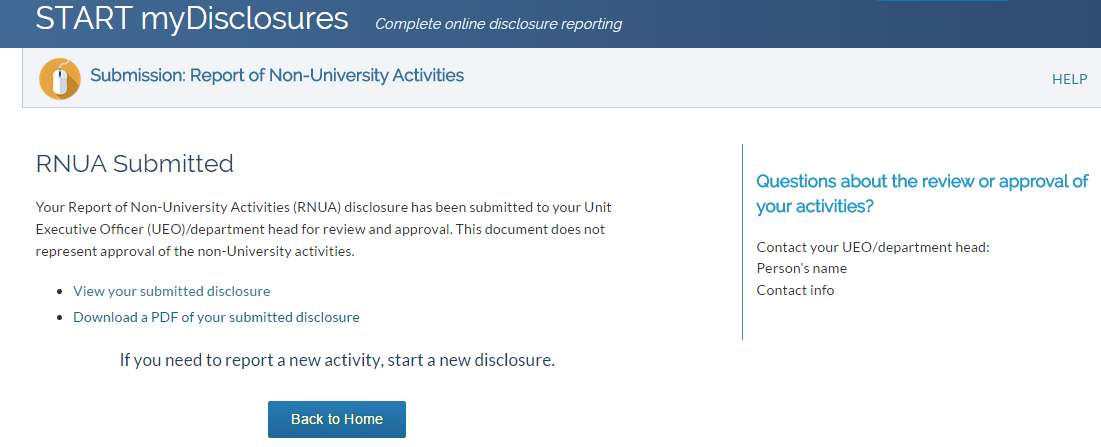Click the Contact your UEO/department head line
This screenshot has width=1101, height=447.
[873, 247]
